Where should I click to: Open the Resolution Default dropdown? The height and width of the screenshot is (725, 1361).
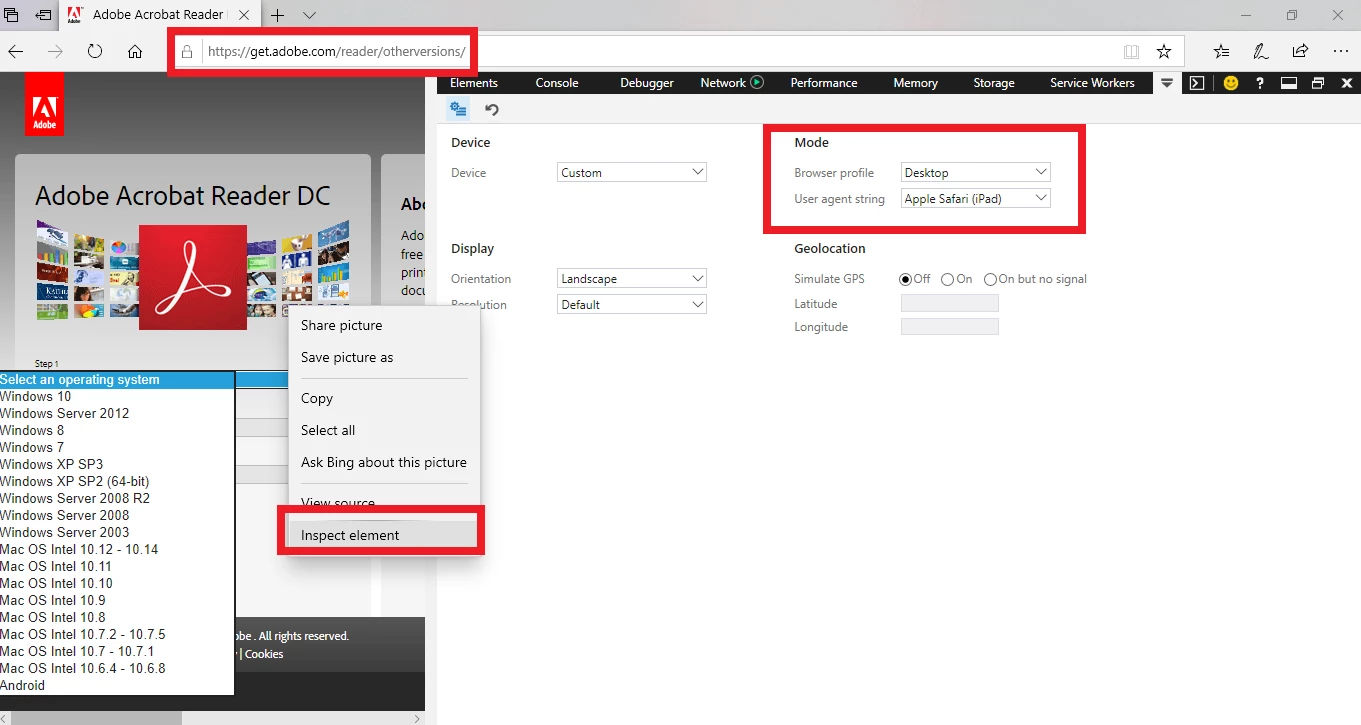[632, 305]
